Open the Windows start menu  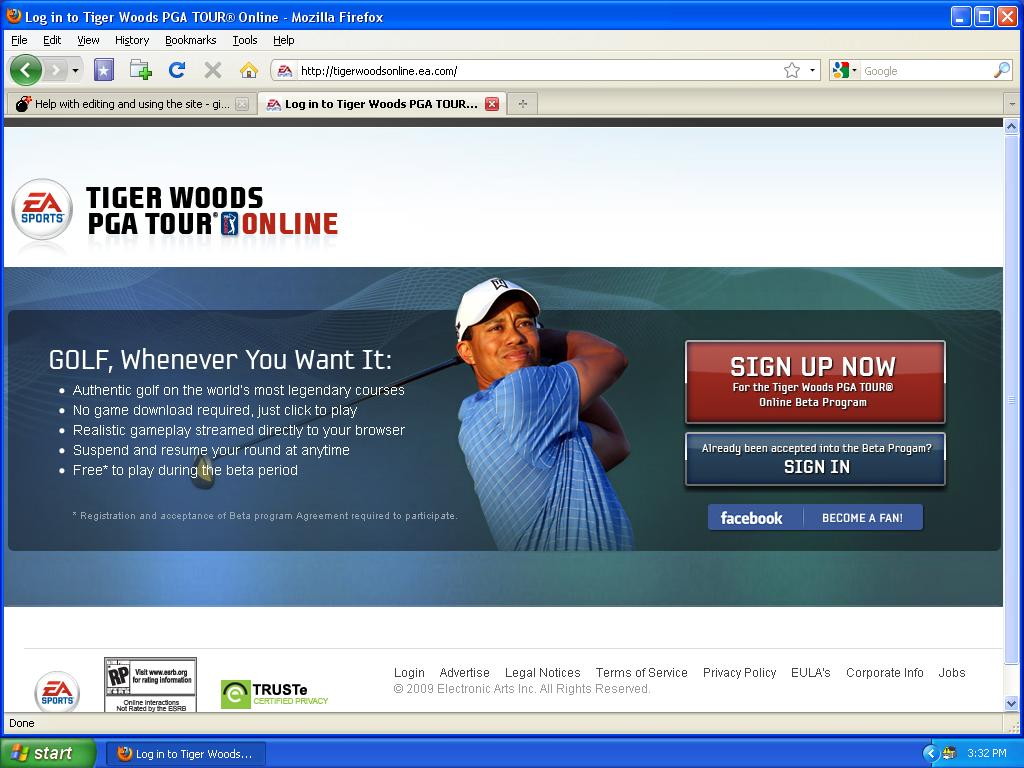[x=48, y=754]
